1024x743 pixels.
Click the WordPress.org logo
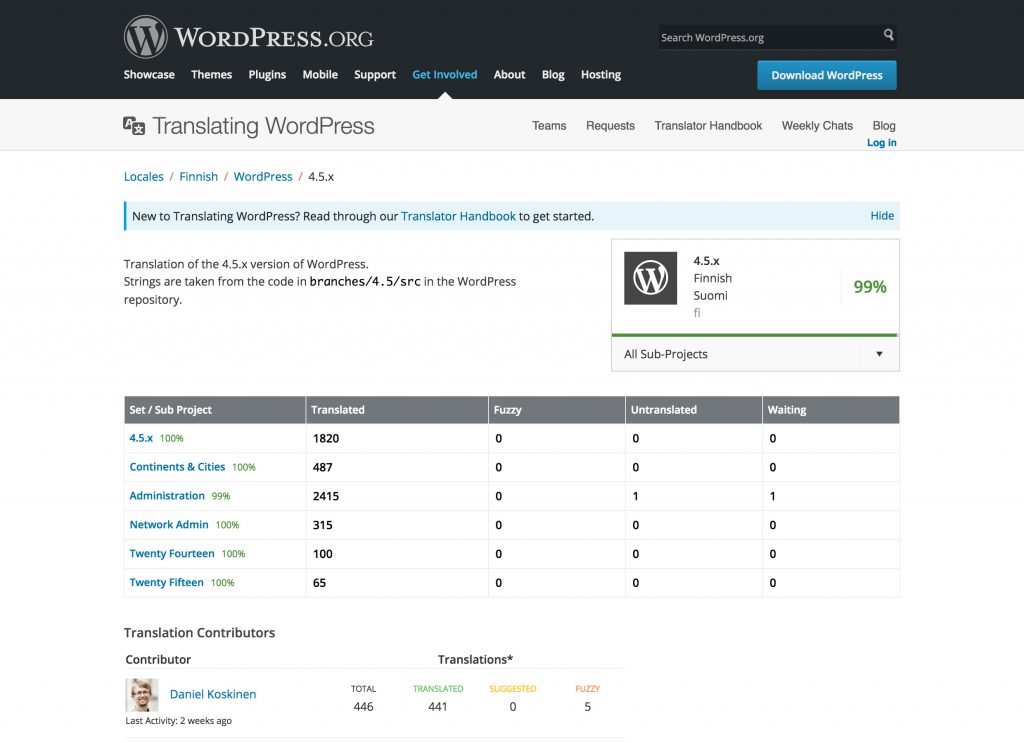click(248, 37)
